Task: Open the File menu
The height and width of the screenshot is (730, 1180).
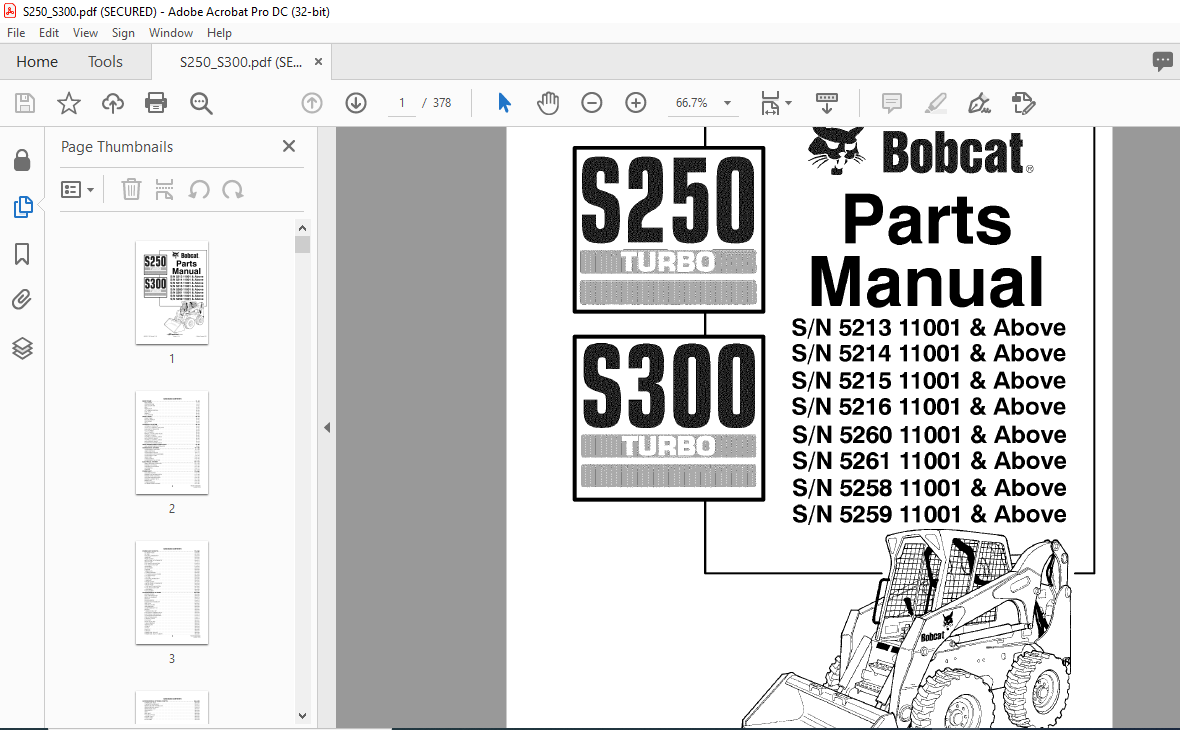Action: click(16, 33)
